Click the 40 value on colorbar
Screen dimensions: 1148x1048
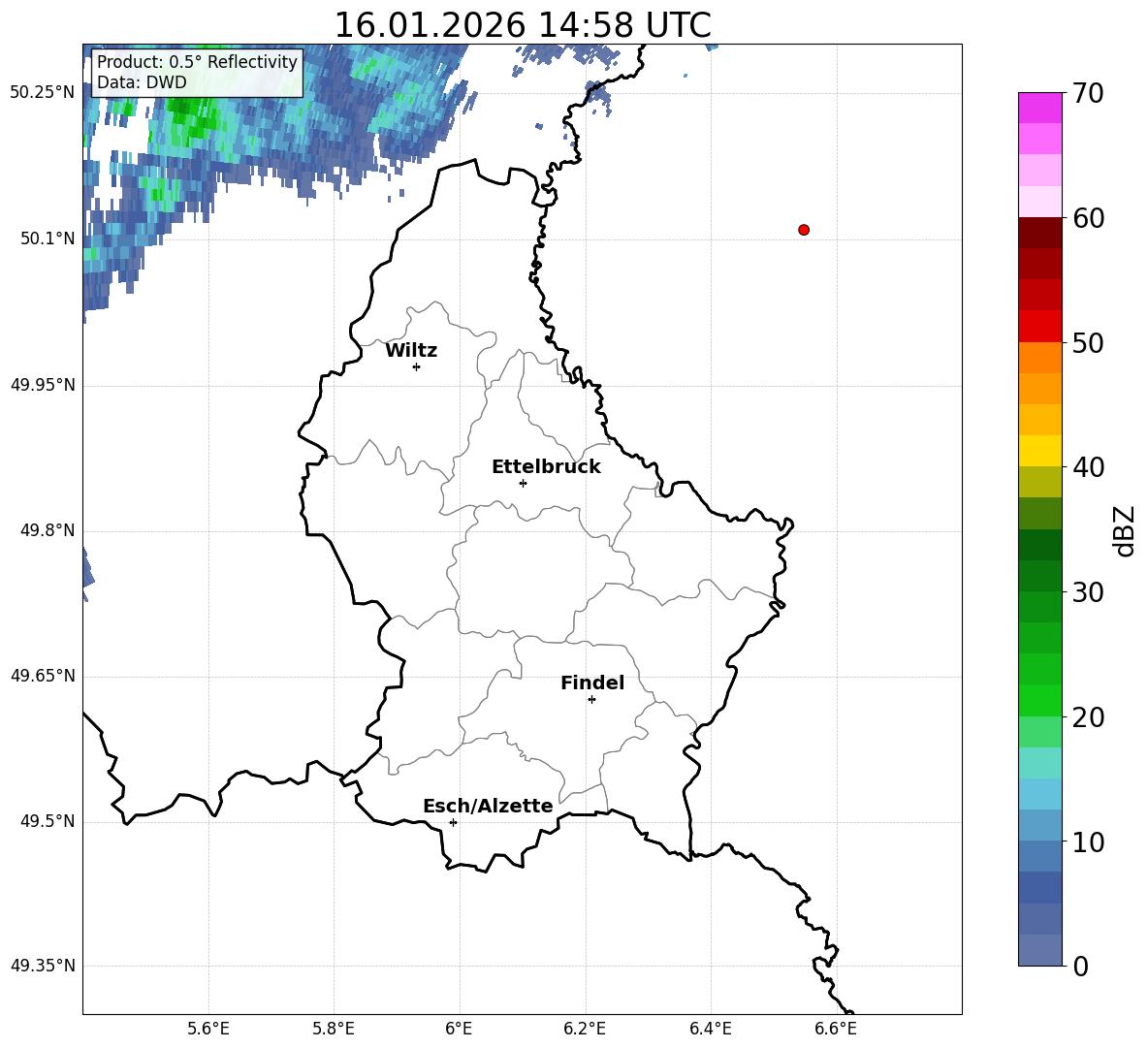[1088, 467]
